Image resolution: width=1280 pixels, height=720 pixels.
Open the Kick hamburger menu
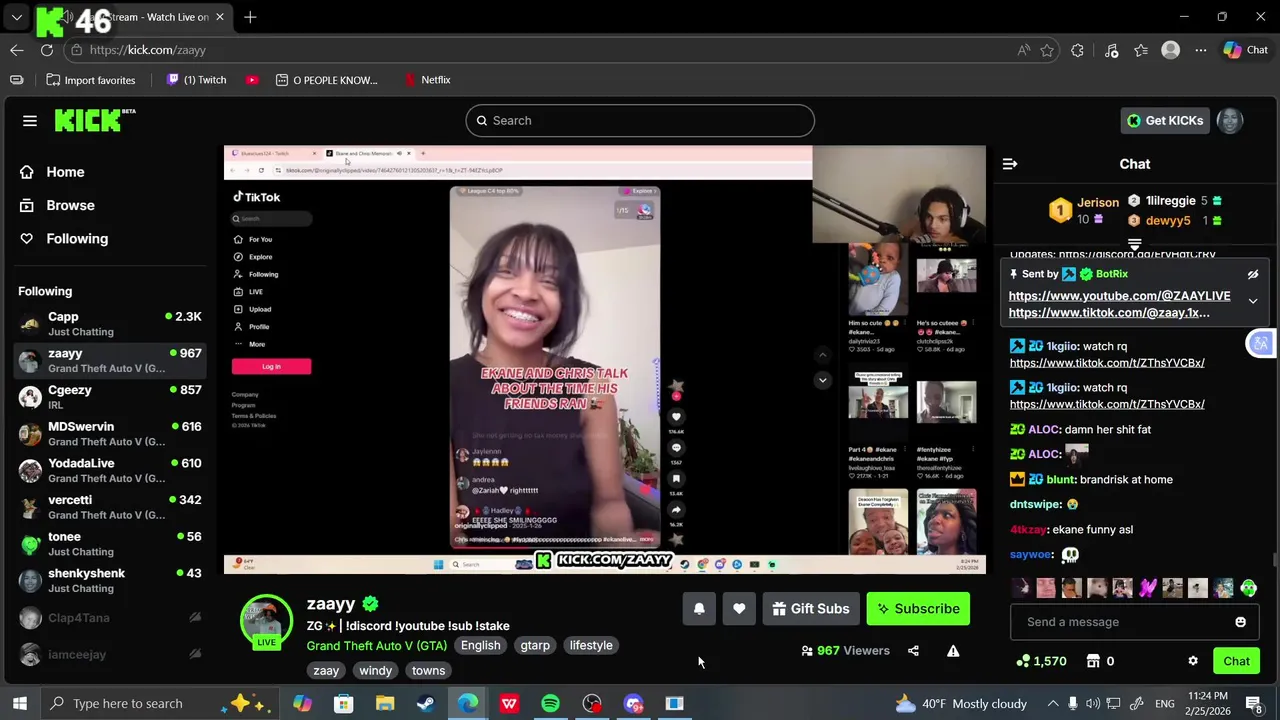[30, 120]
